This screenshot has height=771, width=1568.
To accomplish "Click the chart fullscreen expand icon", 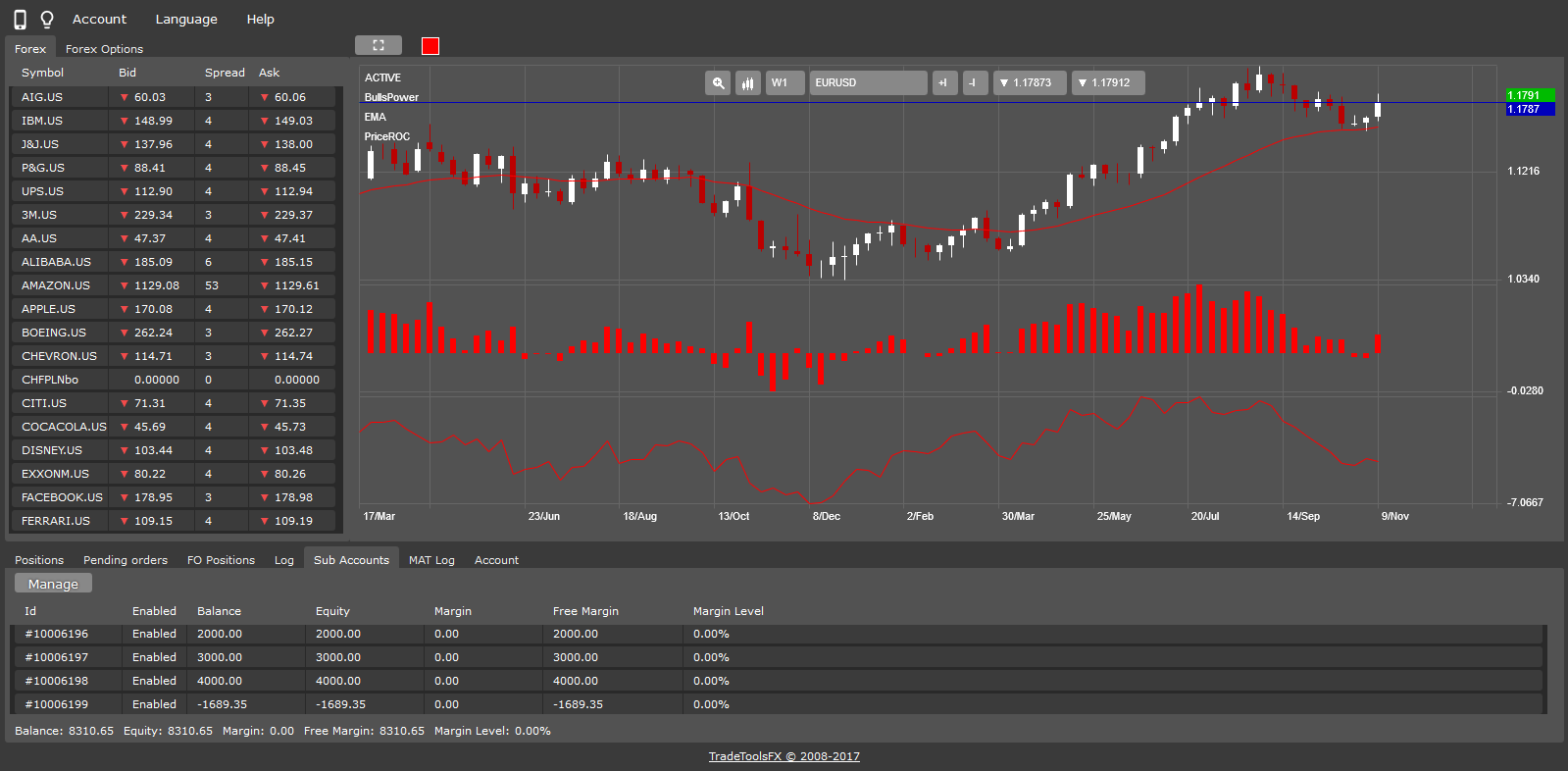I will coord(379,45).
